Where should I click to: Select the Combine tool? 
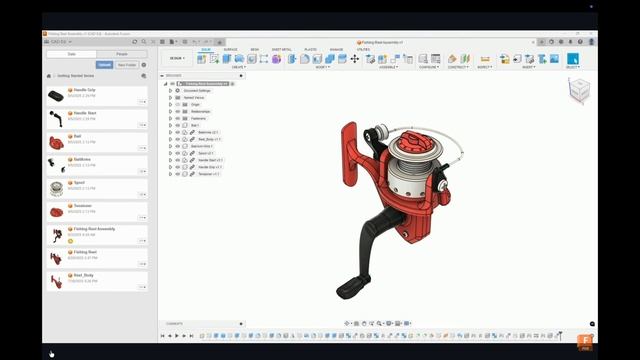click(330, 59)
